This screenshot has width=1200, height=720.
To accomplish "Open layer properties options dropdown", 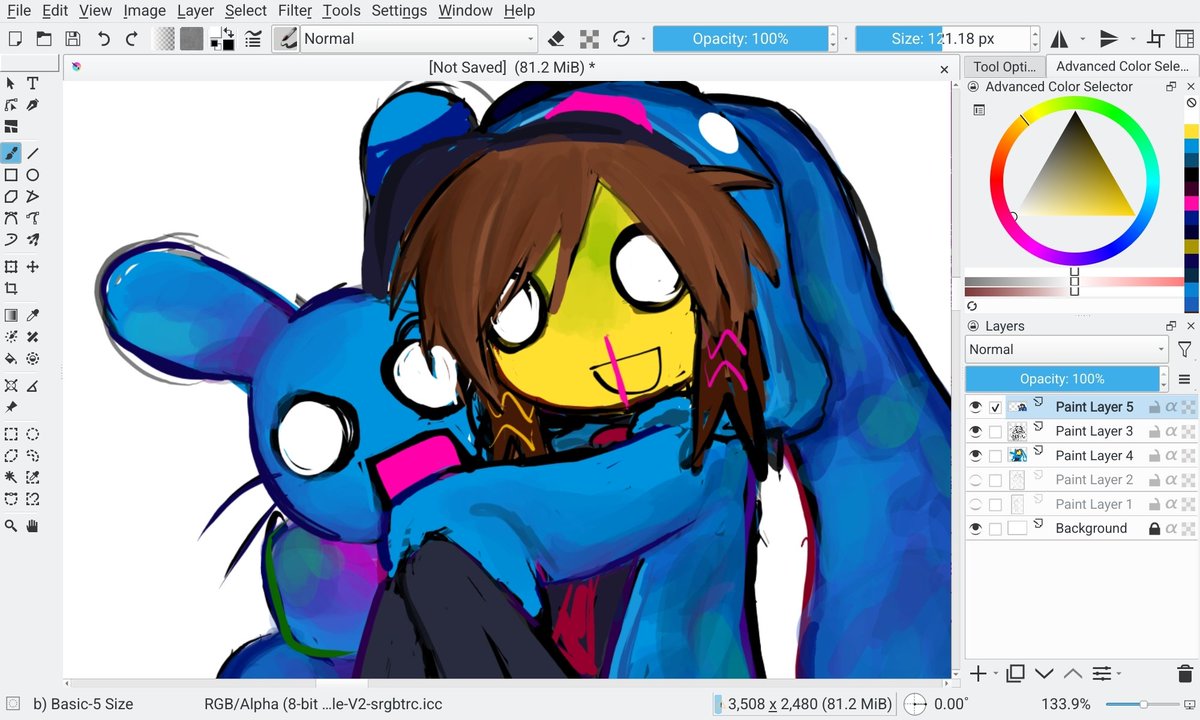I will (1105, 674).
